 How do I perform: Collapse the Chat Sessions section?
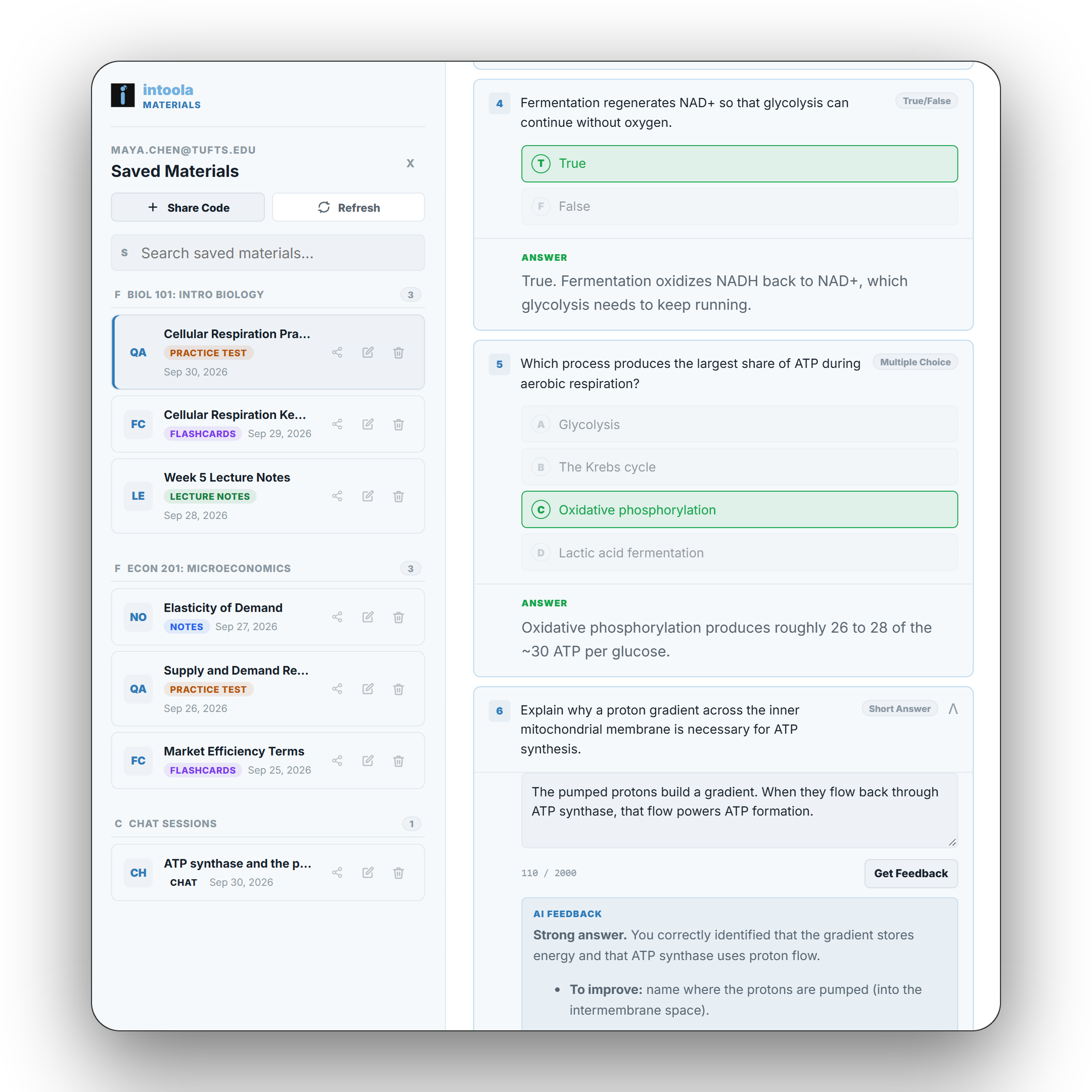click(x=267, y=824)
